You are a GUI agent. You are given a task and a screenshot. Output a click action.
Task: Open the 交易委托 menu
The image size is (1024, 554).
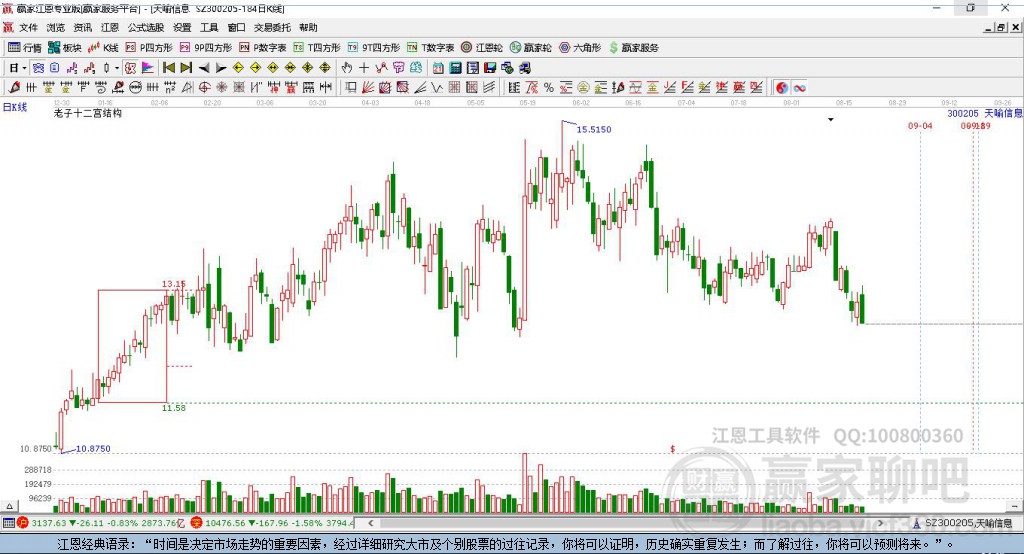click(x=272, y=27)
